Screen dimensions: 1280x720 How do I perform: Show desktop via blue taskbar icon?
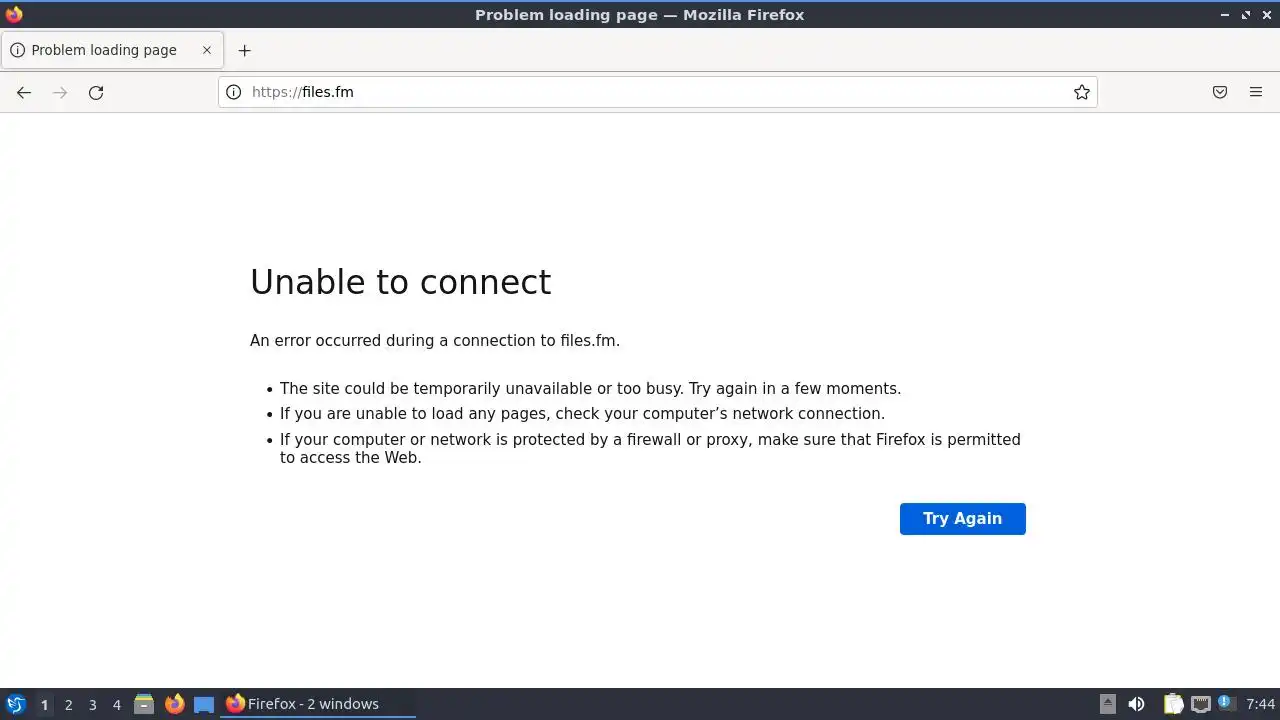(204, 704)
